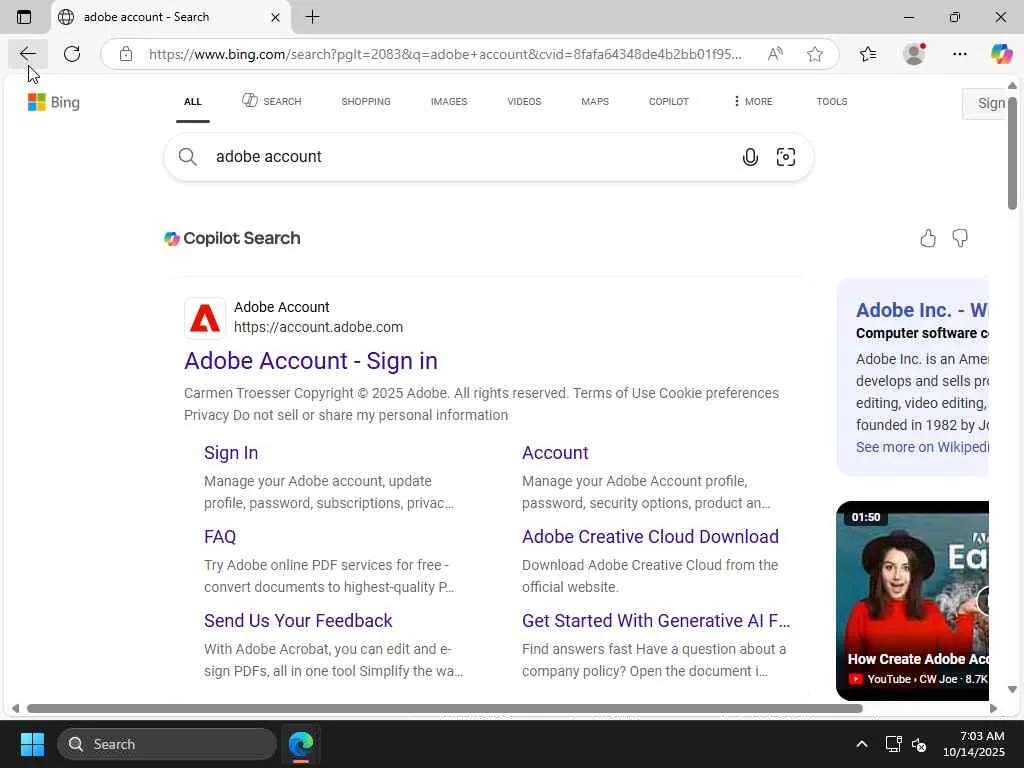Open the clock and date panel
This screenshot has width=1024, height=768.
(973, 744)
